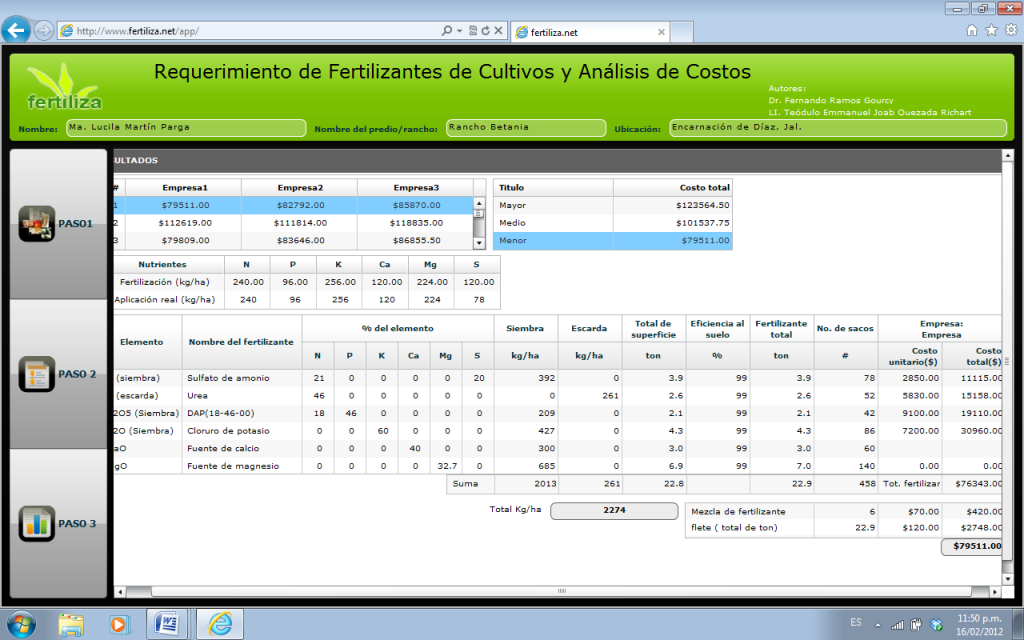
Task: Click down arrow of Empresa table scrollbar
Action: click(479, 243)
